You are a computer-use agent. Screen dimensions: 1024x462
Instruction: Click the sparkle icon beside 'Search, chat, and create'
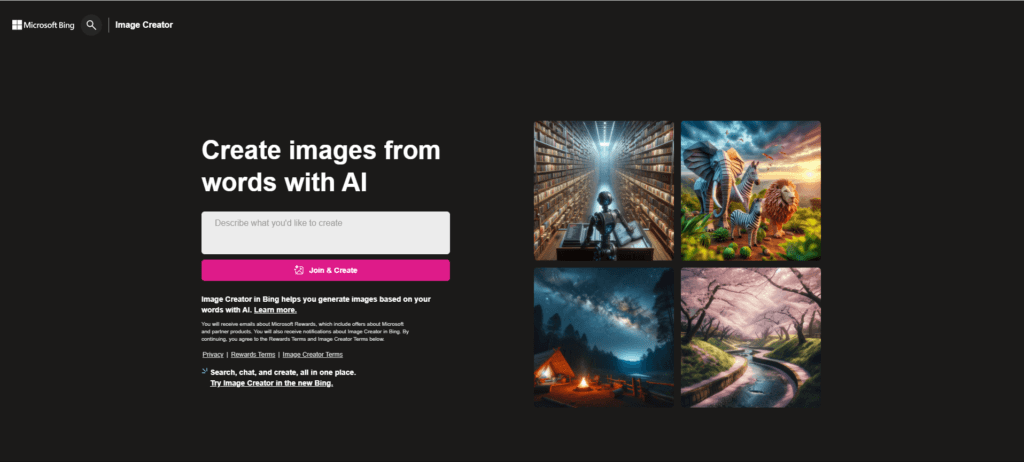[x=205, y=371]
